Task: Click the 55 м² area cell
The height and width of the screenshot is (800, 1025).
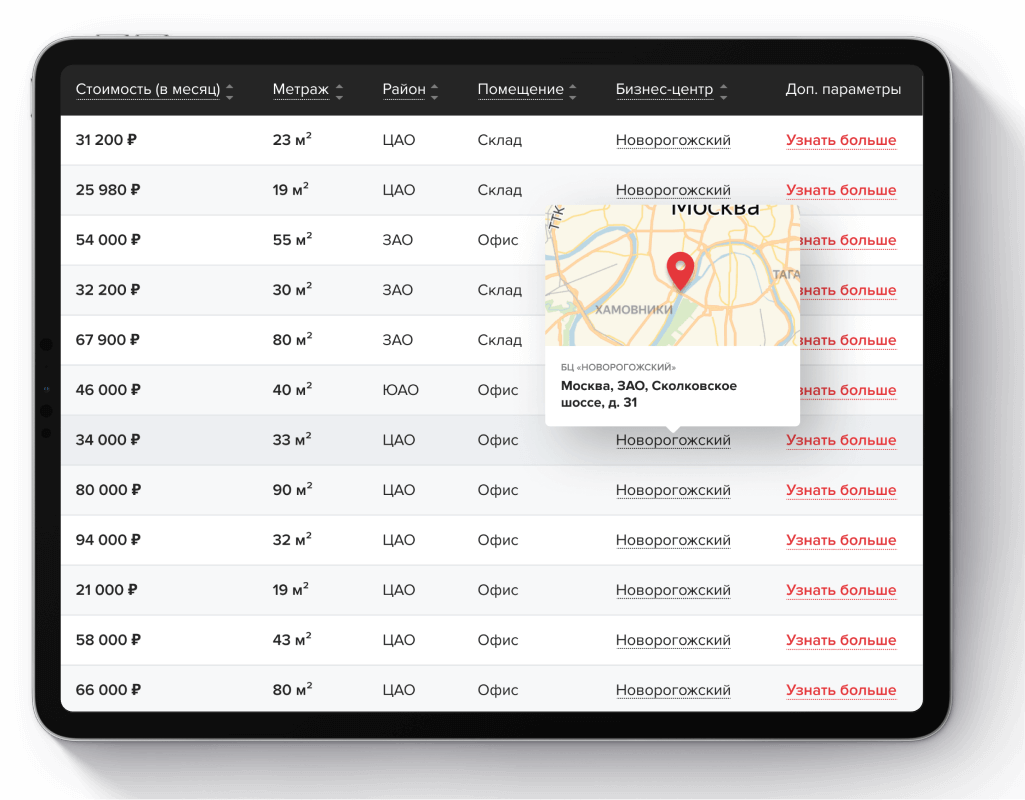Action: point(292,239)
